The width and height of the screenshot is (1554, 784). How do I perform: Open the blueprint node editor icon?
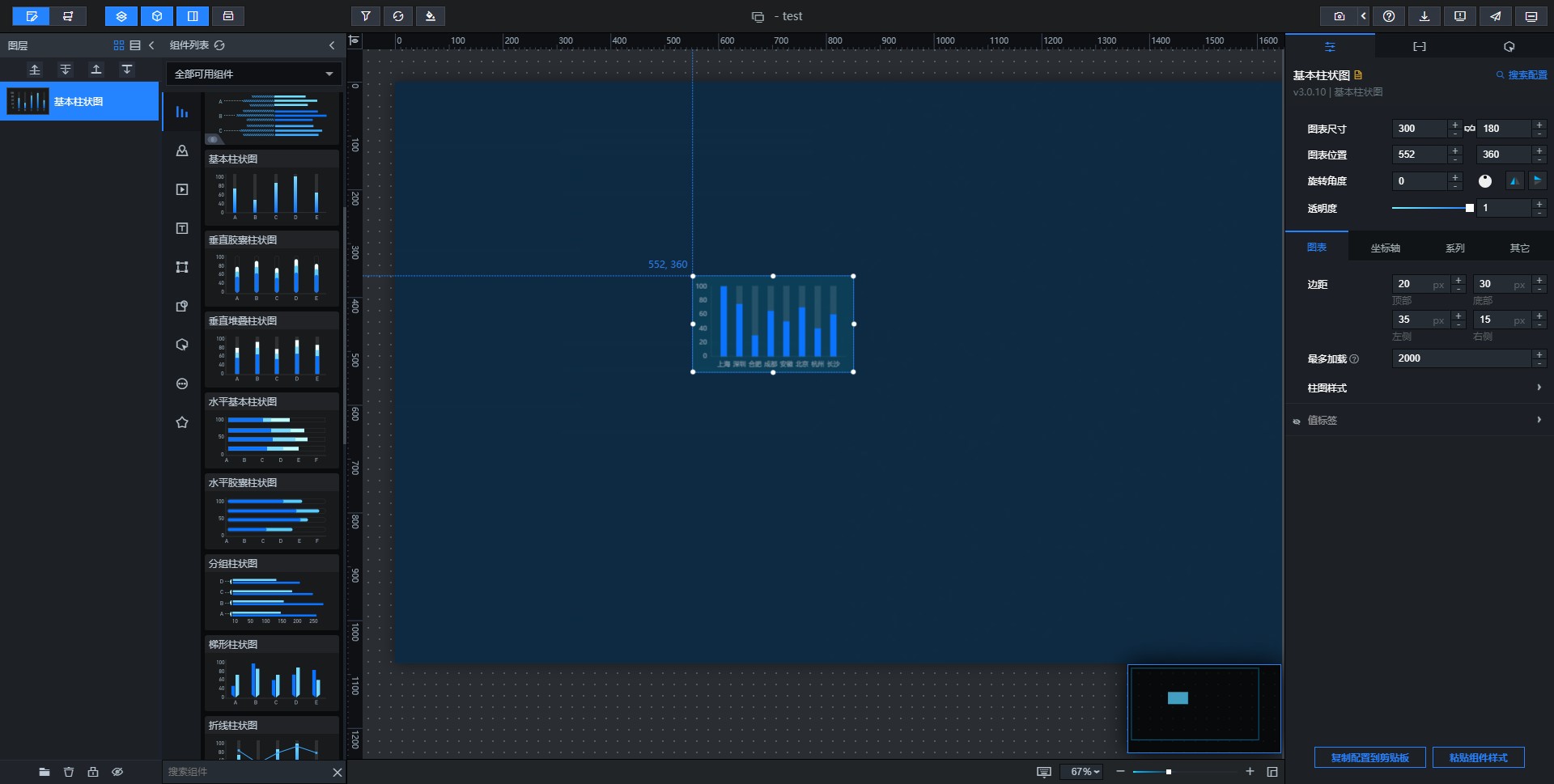(68, 16)
